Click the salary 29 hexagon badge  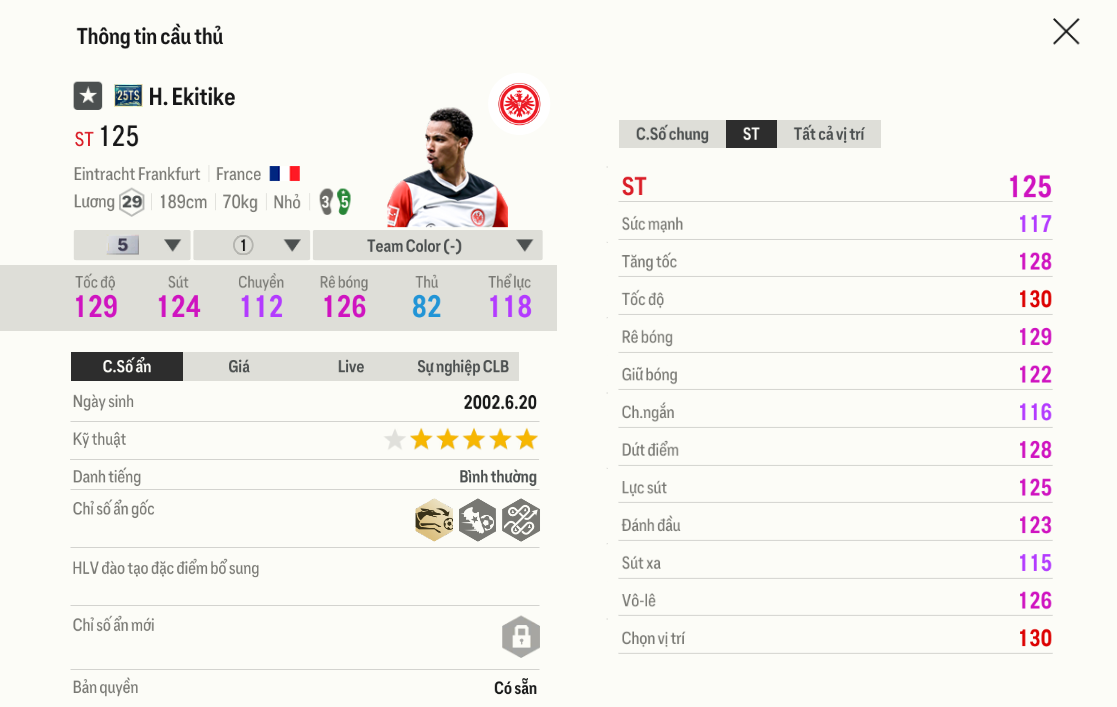[x=132, y=202]
